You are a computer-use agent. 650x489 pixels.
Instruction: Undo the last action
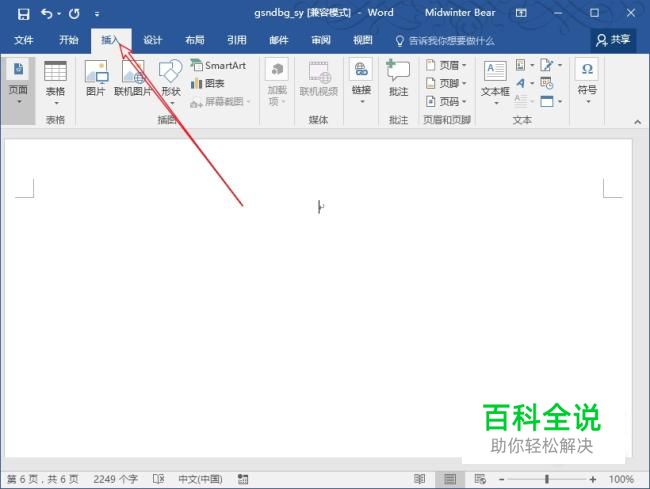click(46, 14)
